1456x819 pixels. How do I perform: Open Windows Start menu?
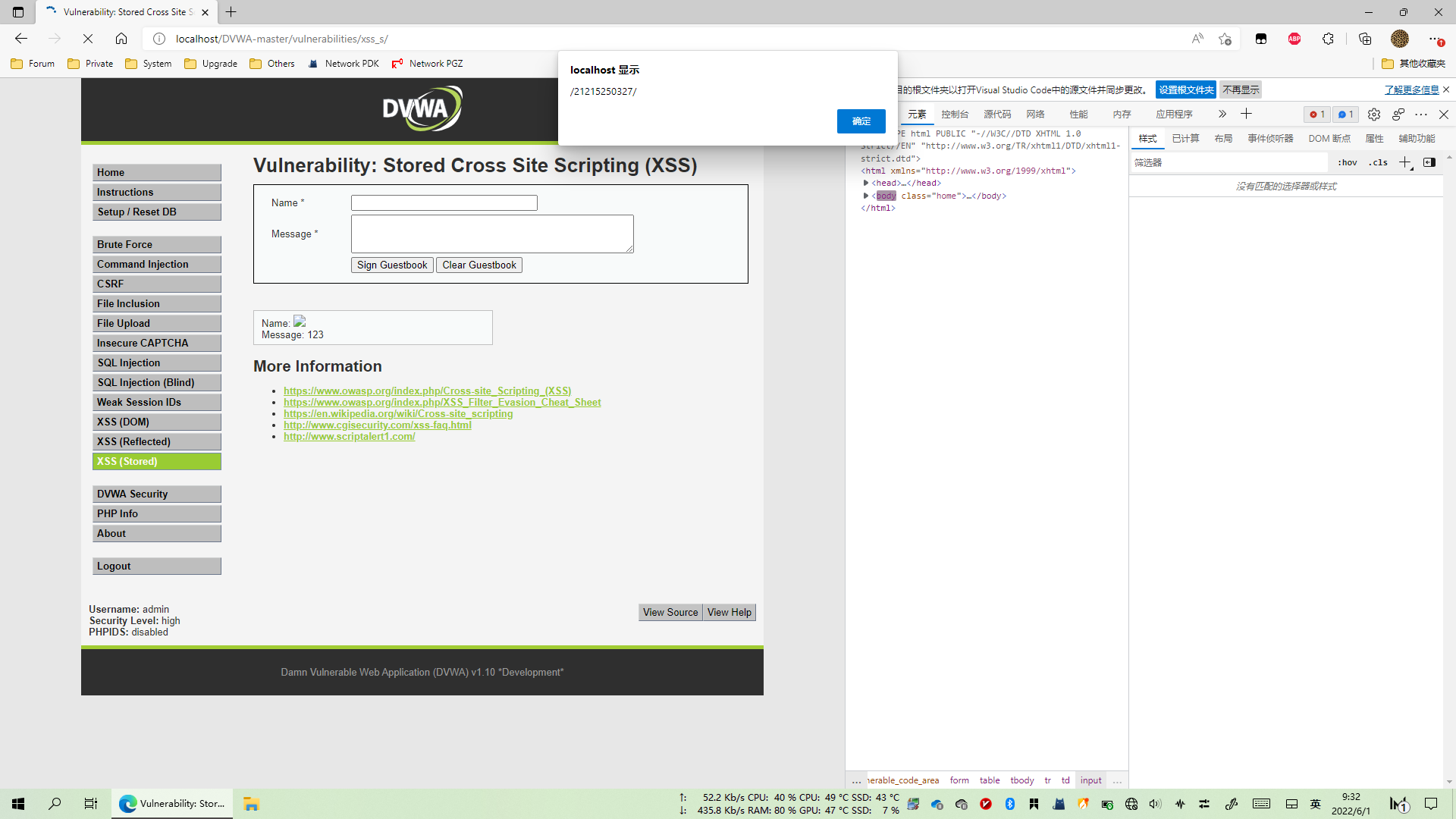18,804
